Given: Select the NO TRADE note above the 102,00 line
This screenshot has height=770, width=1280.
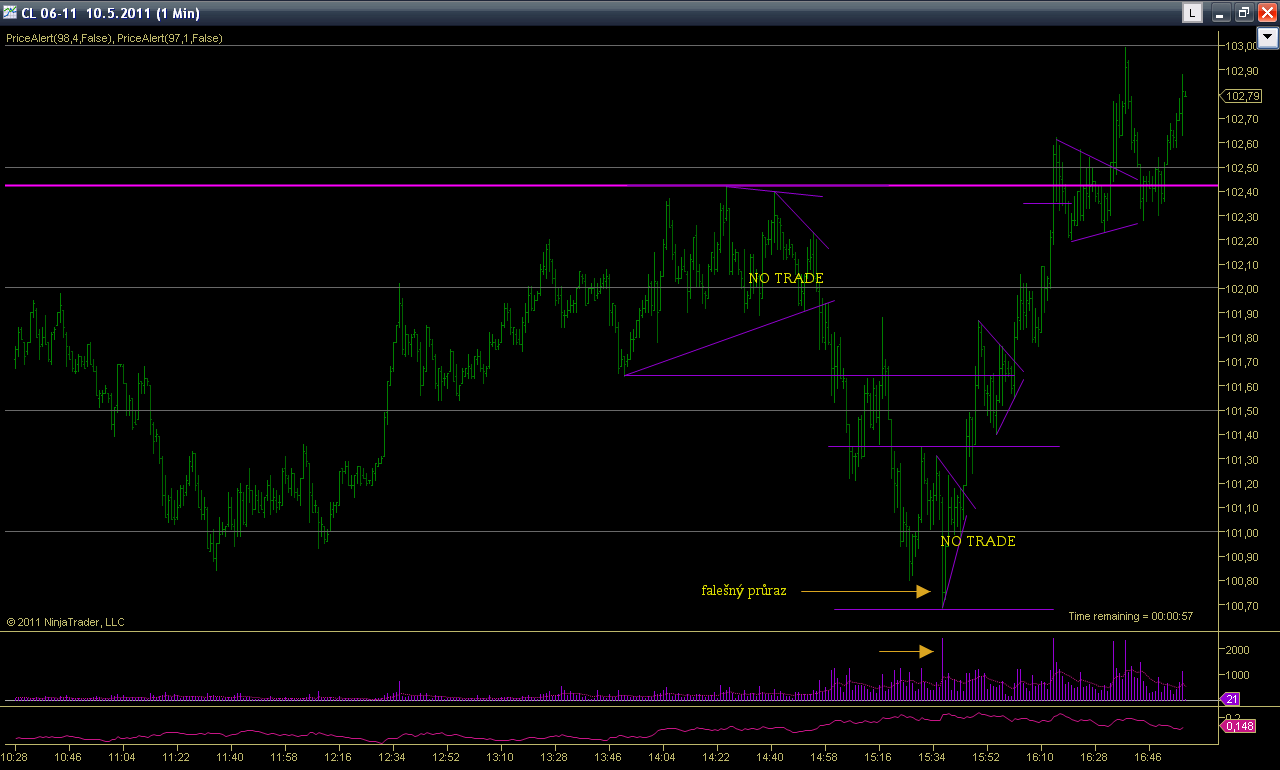Looking at the screenshot, I should (786, 278).
